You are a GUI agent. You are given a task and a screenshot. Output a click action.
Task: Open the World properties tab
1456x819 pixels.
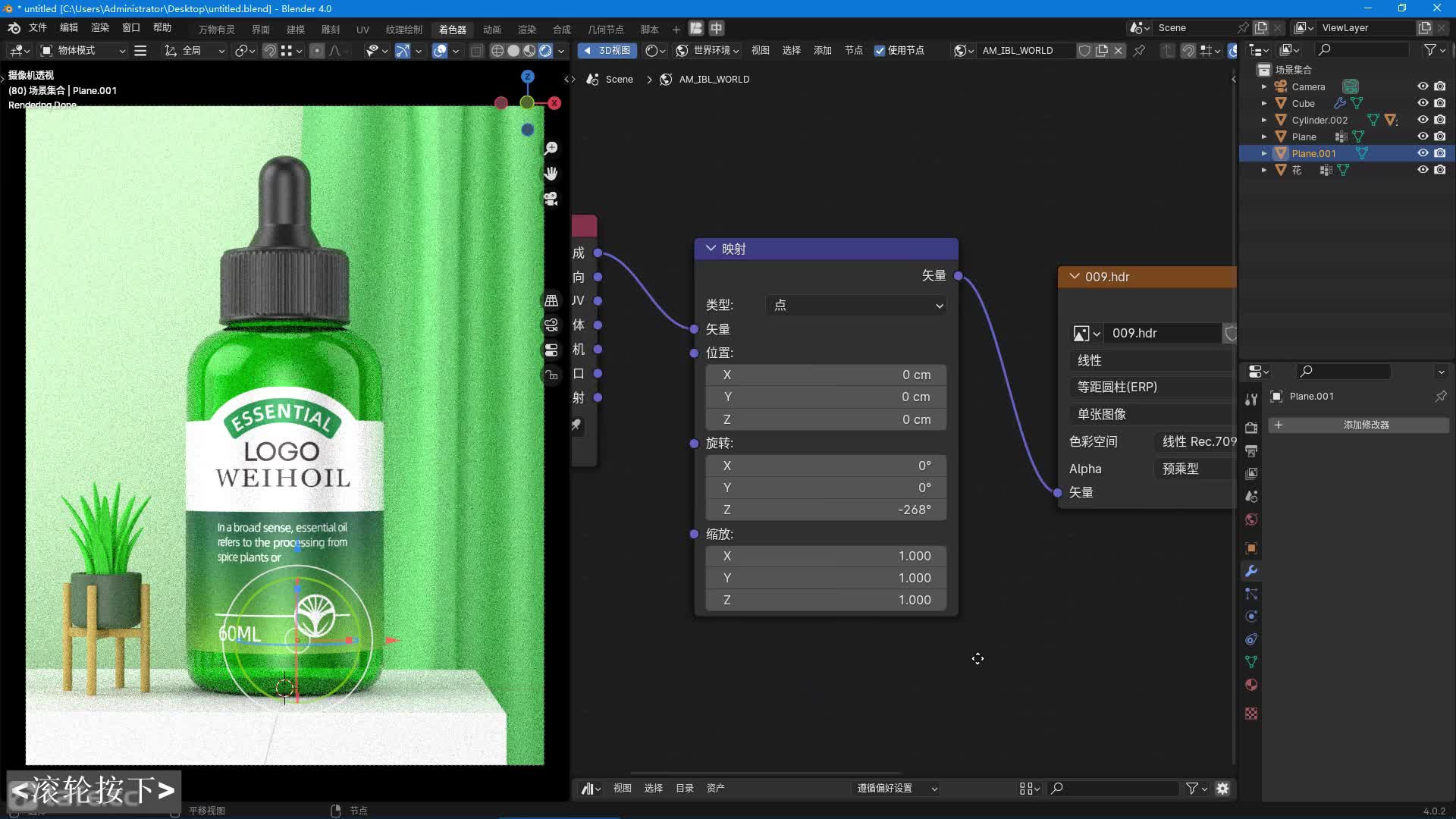tap(1251, 519)
